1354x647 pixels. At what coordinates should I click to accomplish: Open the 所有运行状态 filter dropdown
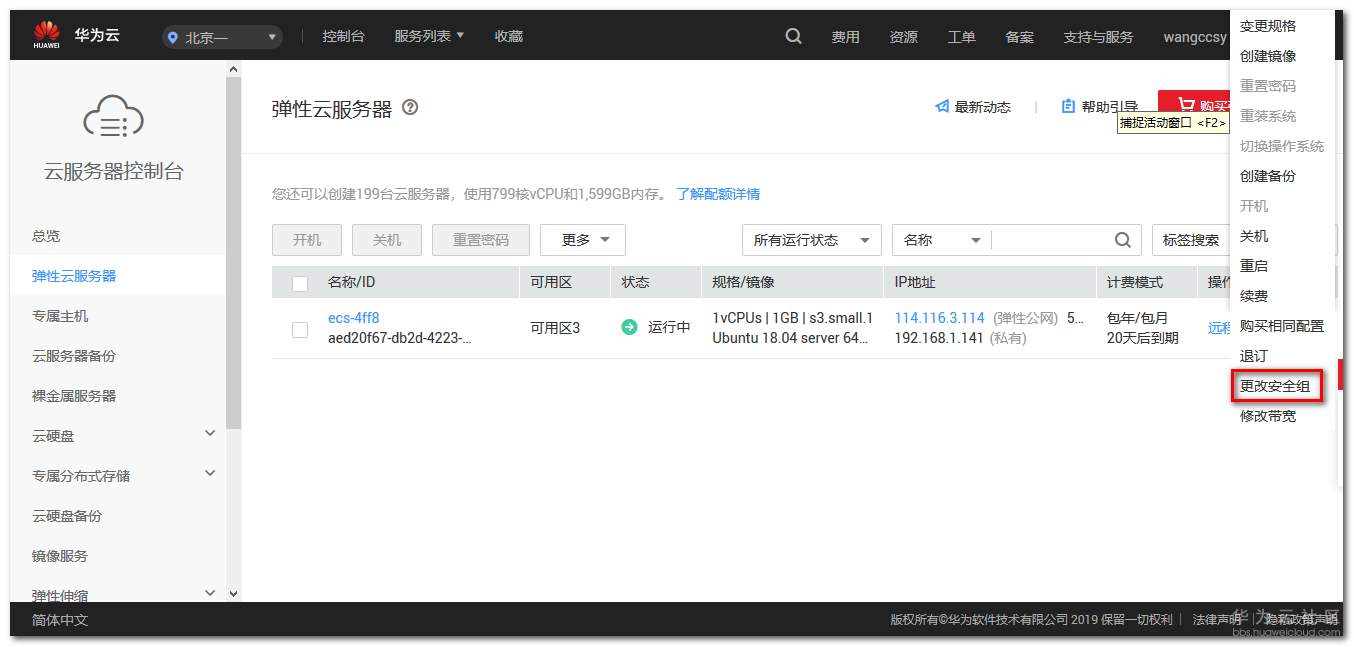coord(811,240)
